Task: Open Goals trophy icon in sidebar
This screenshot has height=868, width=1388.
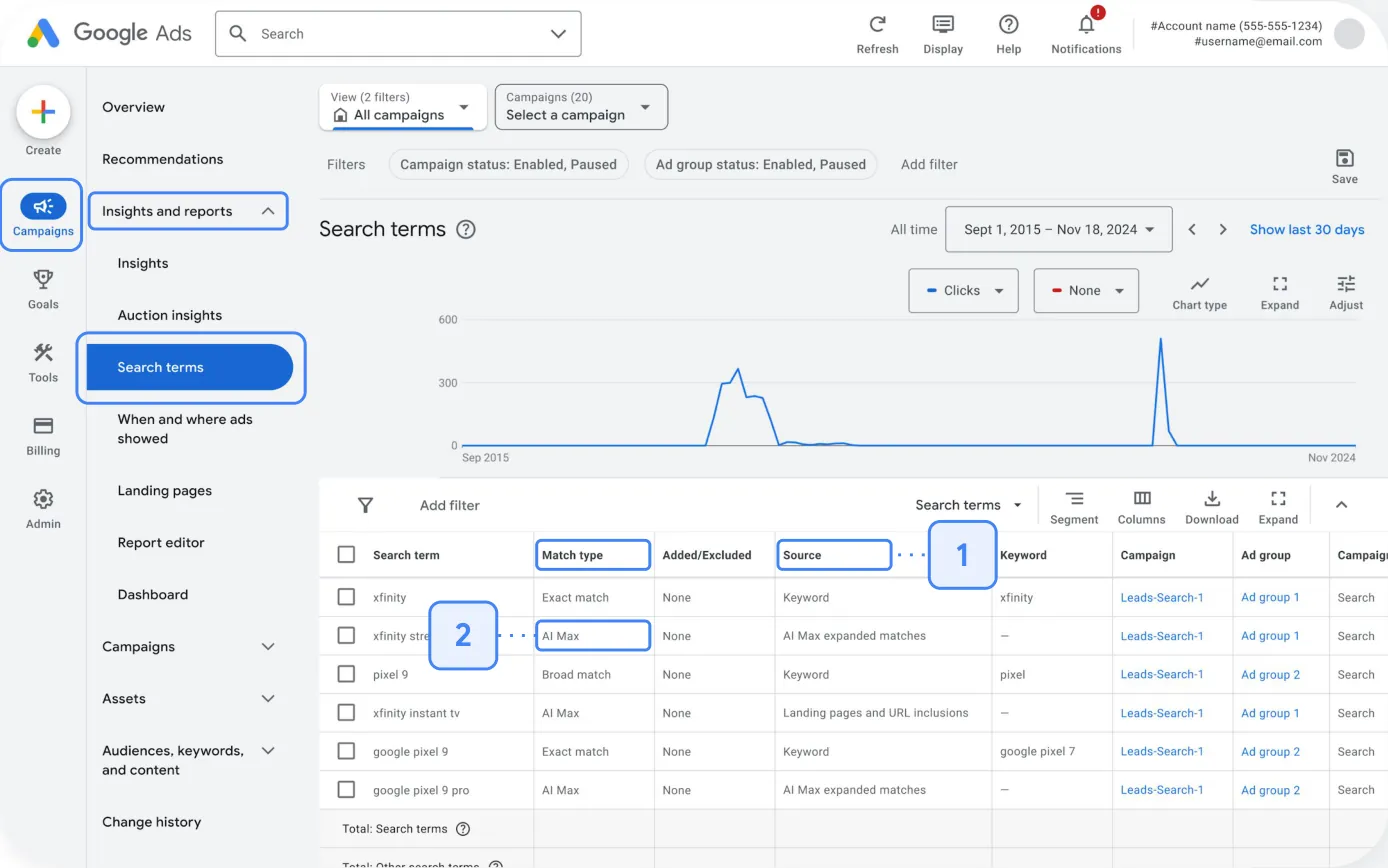Action: 43,279
